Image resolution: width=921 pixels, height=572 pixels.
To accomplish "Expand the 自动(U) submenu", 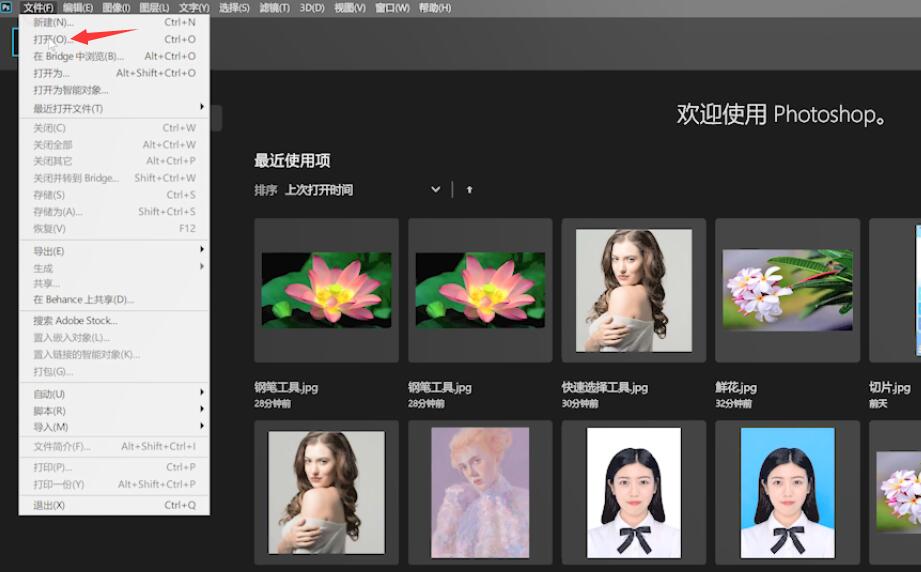I will click(114, 393).
